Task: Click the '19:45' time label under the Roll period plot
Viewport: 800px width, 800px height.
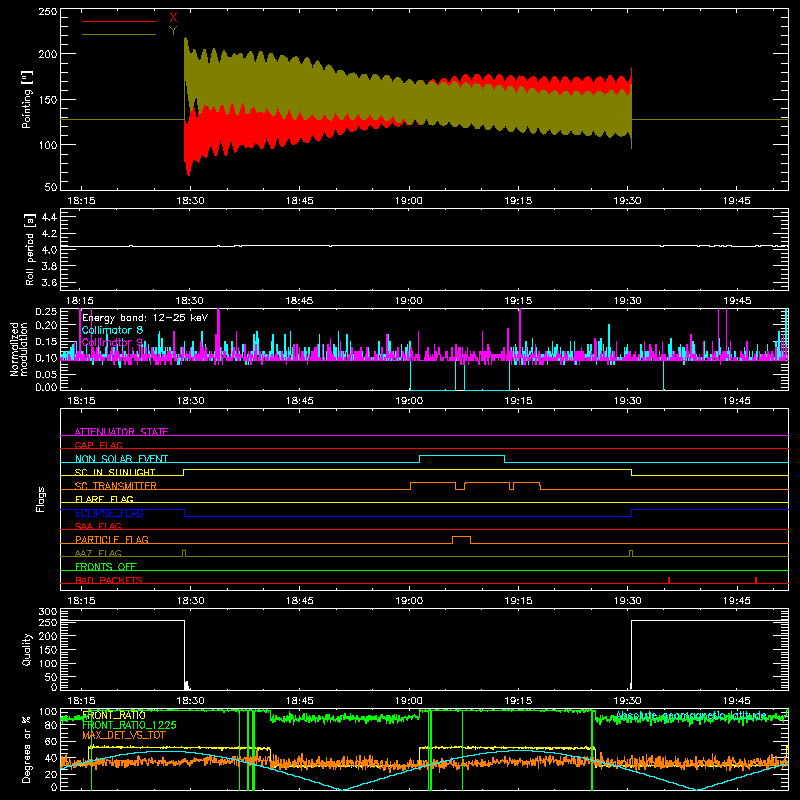Action: pyautogui.click(x=737, y=301)
